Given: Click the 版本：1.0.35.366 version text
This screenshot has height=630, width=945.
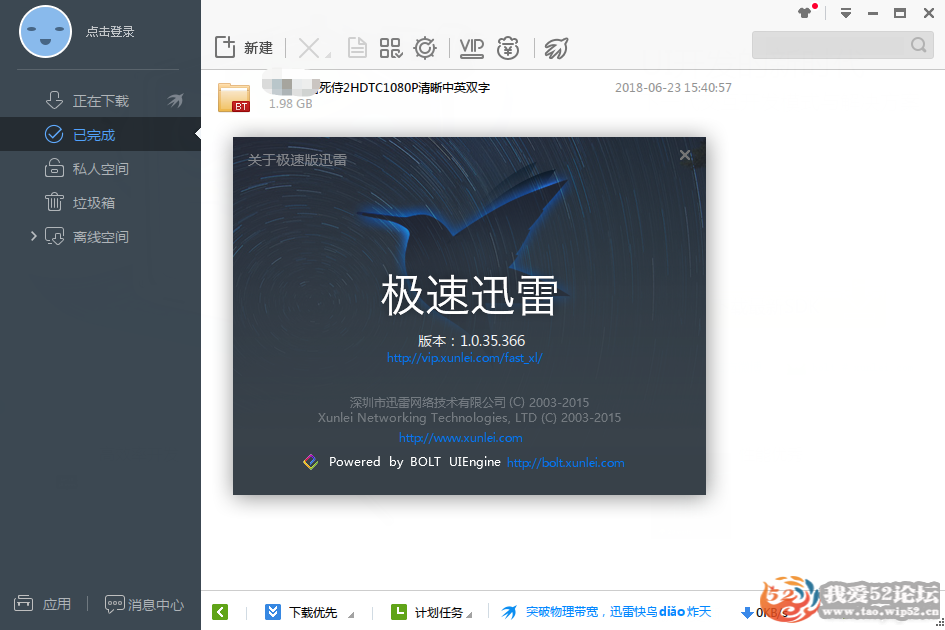Looking at the screenshot, I should (471, 341).
